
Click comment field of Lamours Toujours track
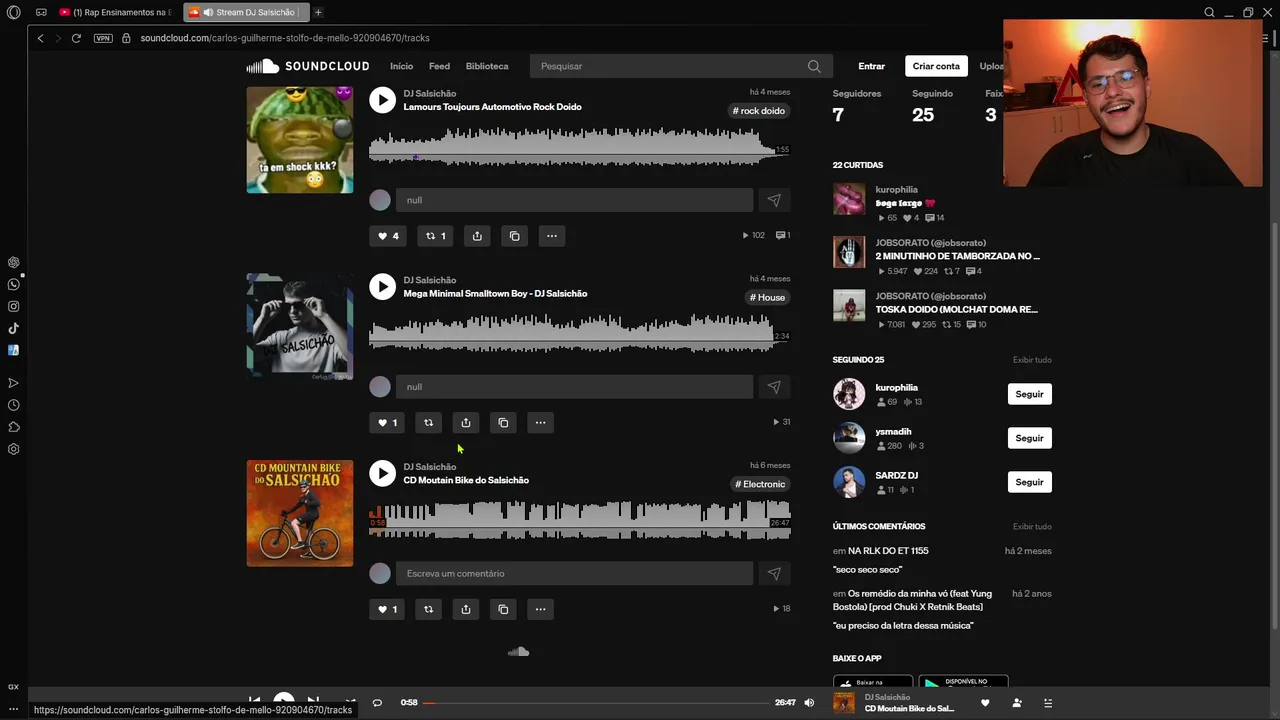point(574,200)
